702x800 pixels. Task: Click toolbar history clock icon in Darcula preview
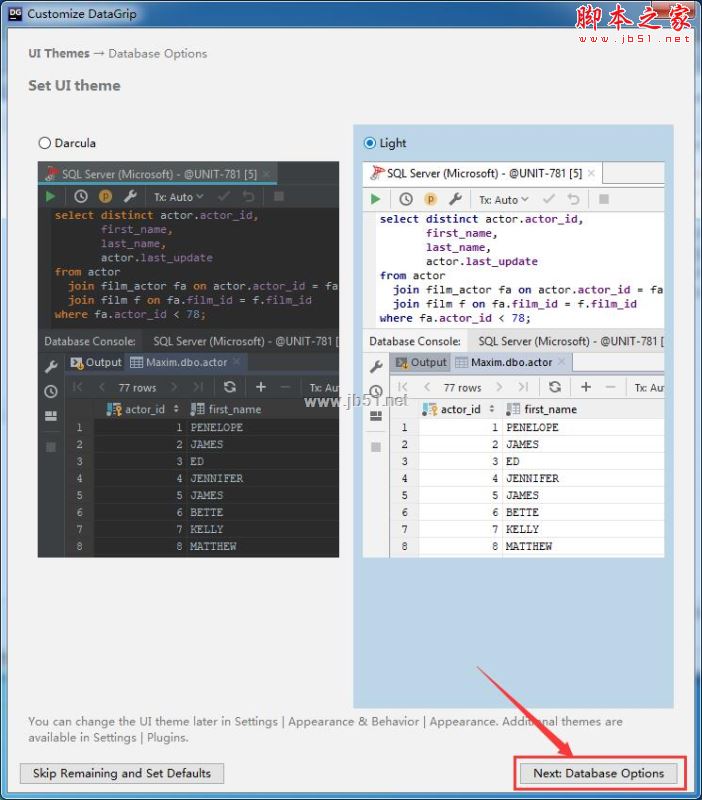(x=81, y=196)
